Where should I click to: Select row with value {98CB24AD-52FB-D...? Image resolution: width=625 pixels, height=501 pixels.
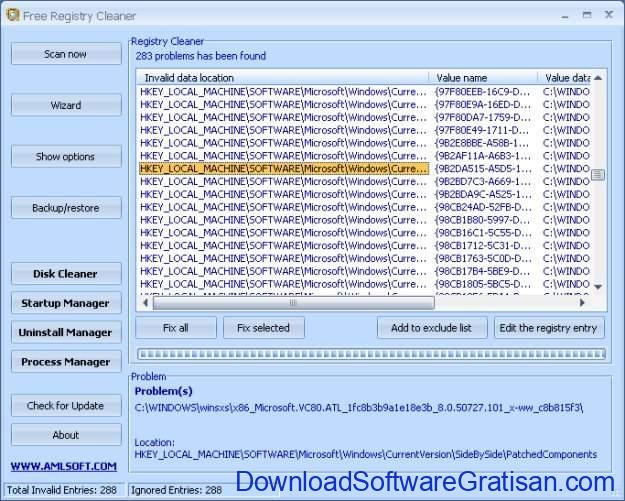tap(365, 207)
